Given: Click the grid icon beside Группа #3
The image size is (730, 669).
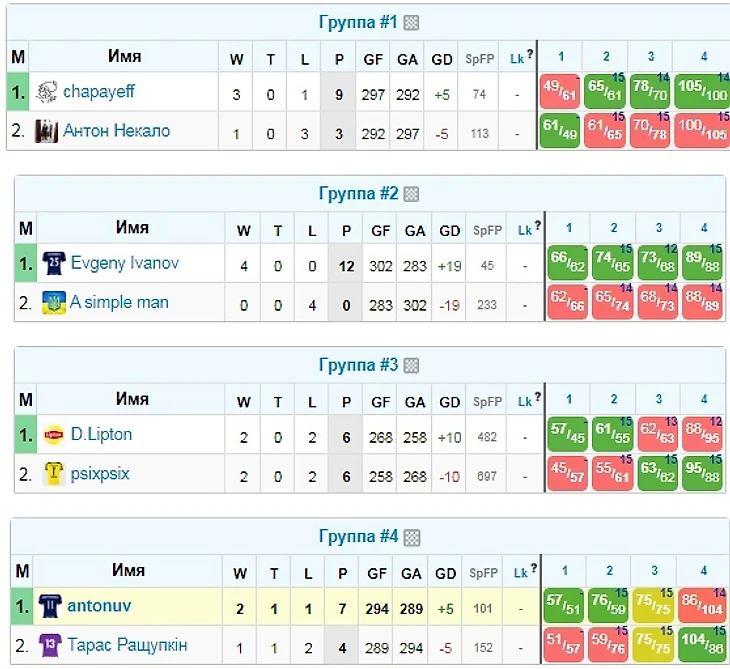Looking at the screenshot, I should tap(411, 366).
